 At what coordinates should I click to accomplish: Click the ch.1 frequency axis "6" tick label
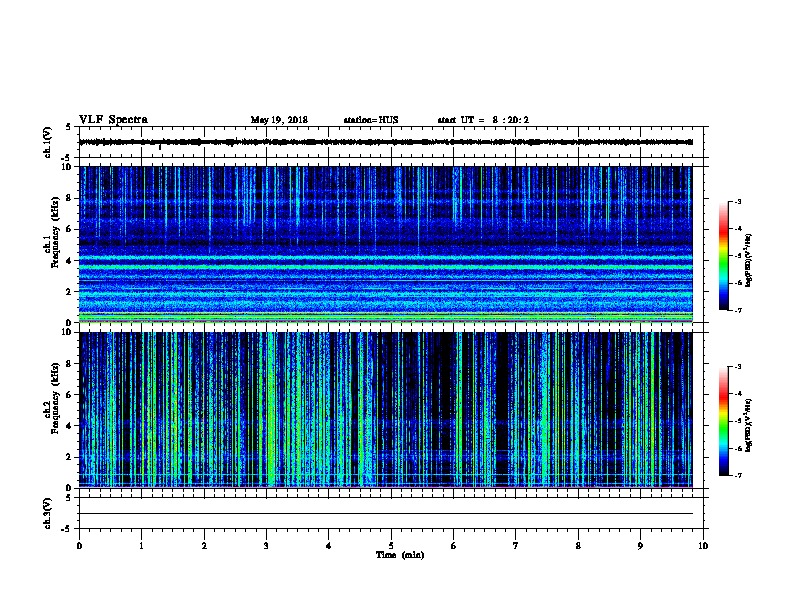69,229
